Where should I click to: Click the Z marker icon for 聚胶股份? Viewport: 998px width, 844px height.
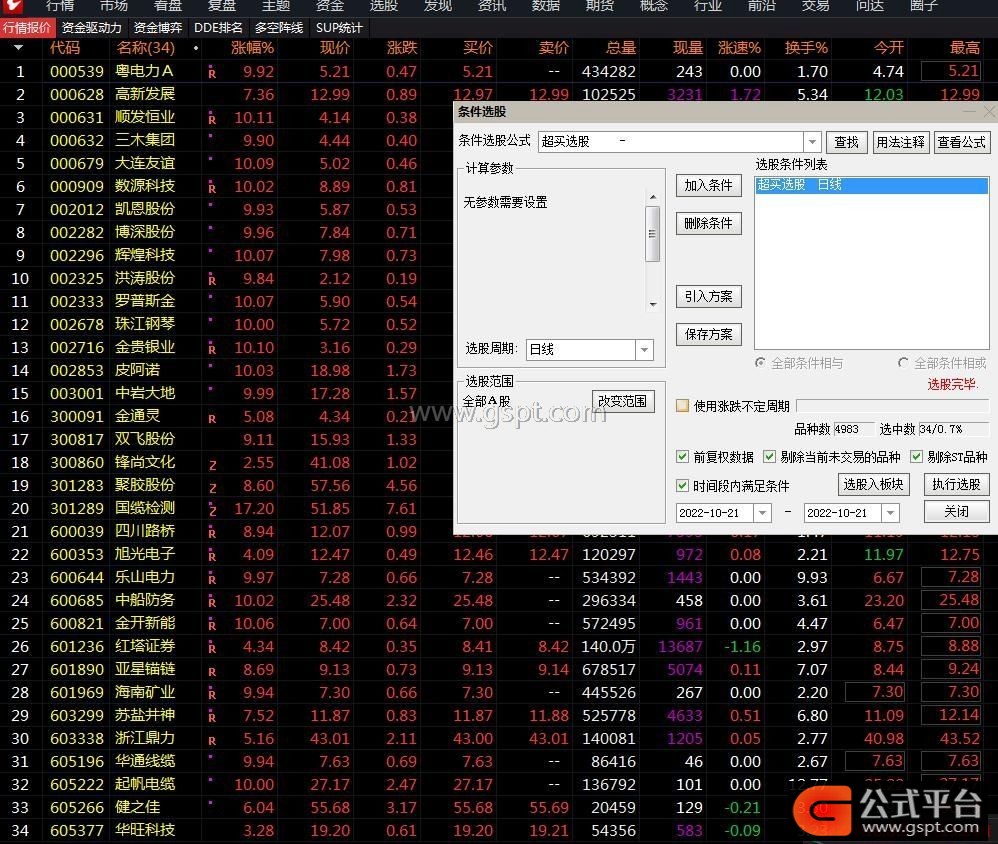[212, 488]
